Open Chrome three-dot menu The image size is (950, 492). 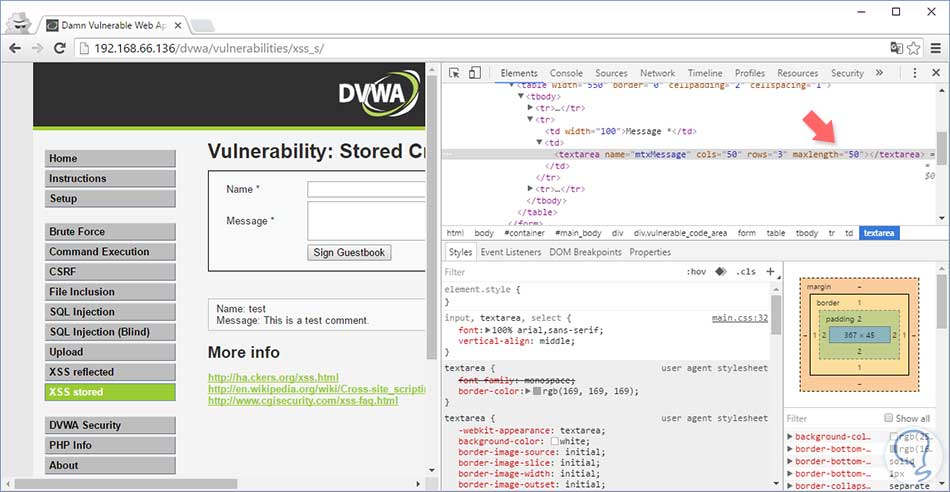[934, 48]
